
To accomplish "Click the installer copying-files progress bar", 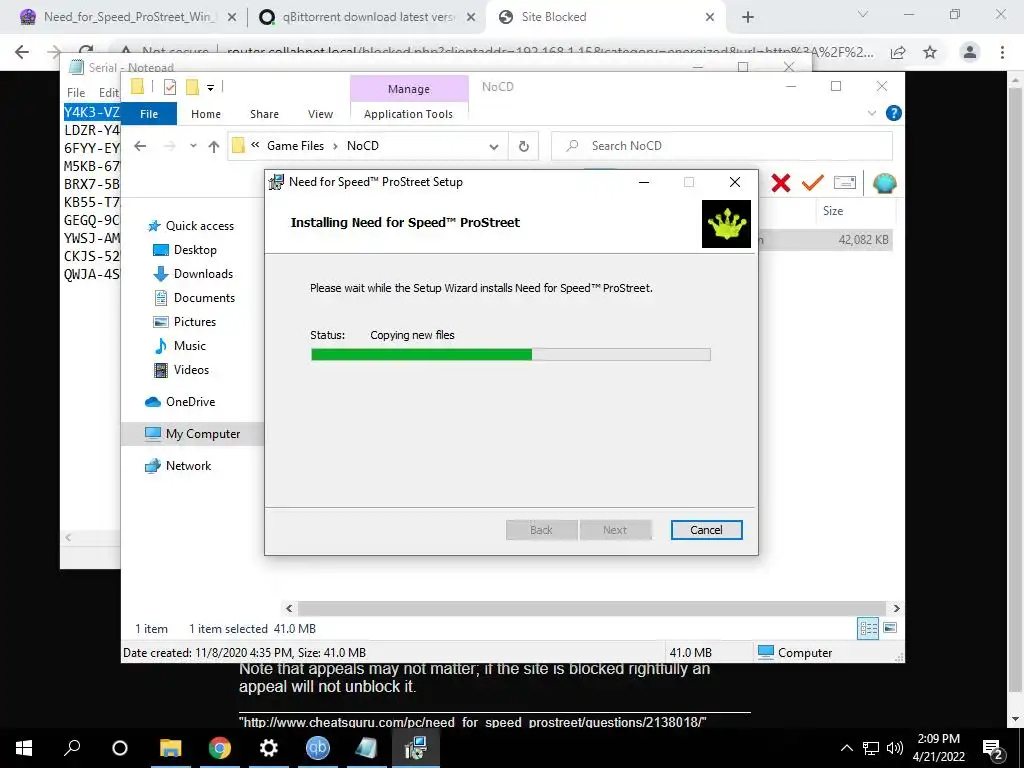I will coord(511,355).
